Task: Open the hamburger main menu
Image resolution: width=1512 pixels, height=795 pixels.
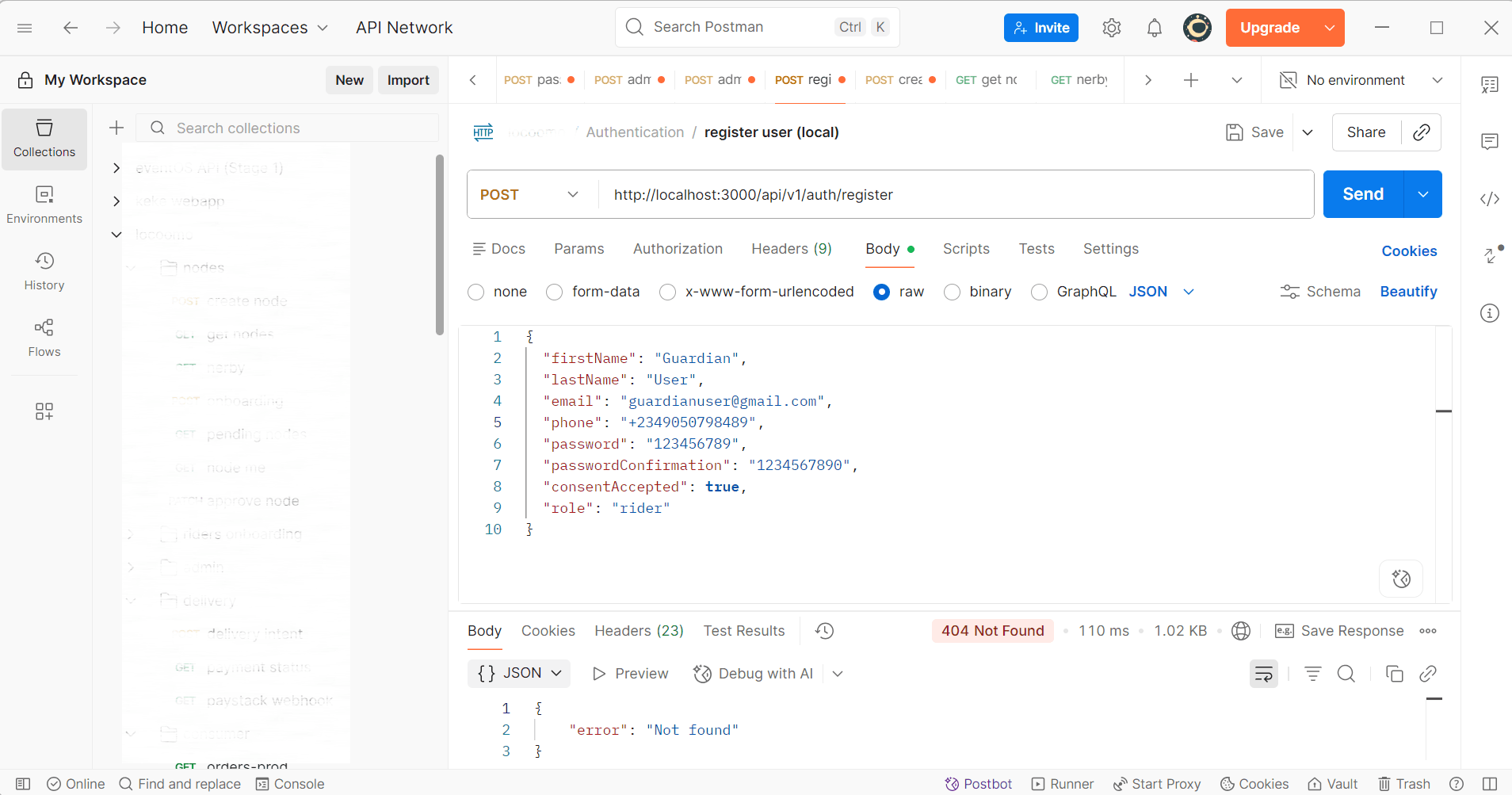Action: pyautogui.click(x=25, y=28)
